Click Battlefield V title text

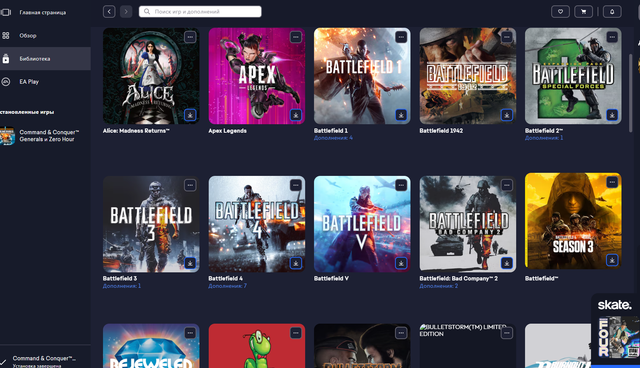pos(331,279)
